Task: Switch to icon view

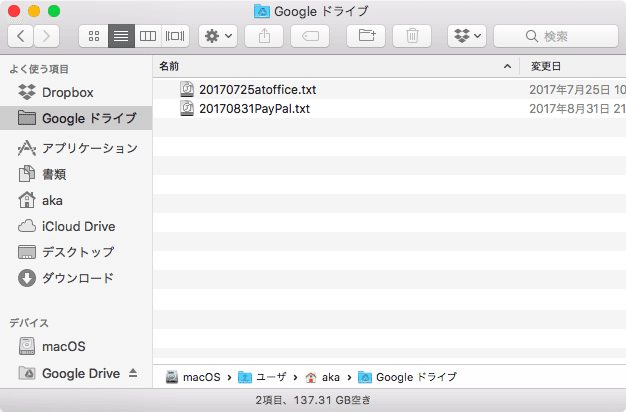Action: (x=94, y=36)
